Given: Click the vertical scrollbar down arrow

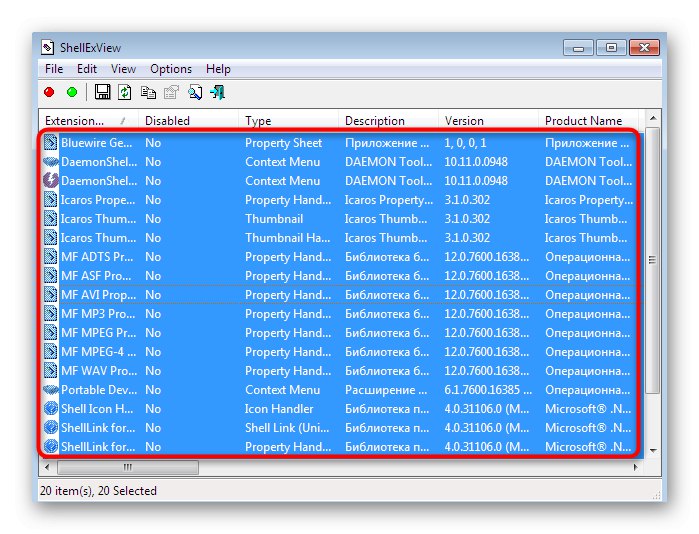Looking at the screenshot, I should (653, 451).
